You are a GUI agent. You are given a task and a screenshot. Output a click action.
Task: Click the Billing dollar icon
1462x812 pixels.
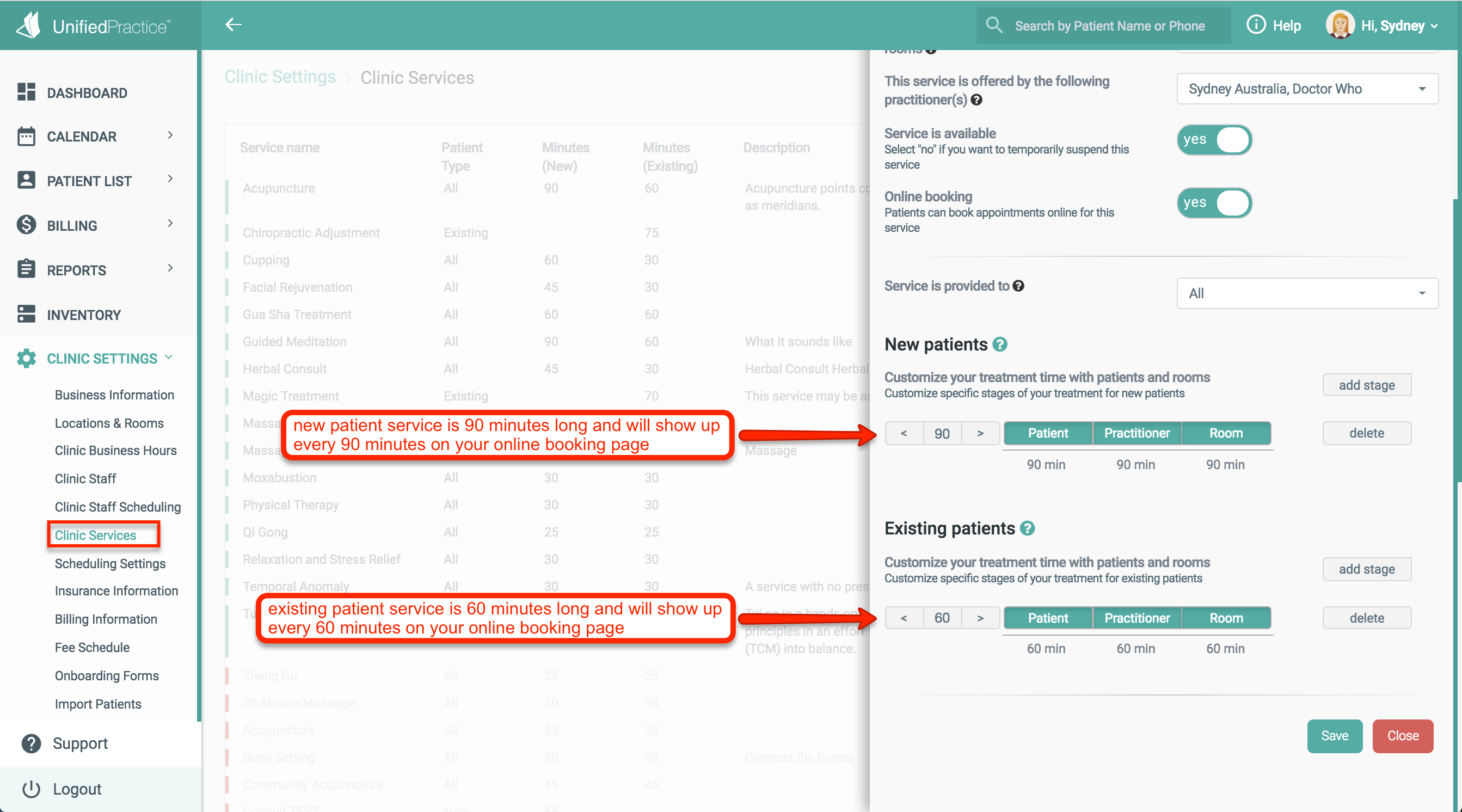pyautogui.click(x=26, y=225)
